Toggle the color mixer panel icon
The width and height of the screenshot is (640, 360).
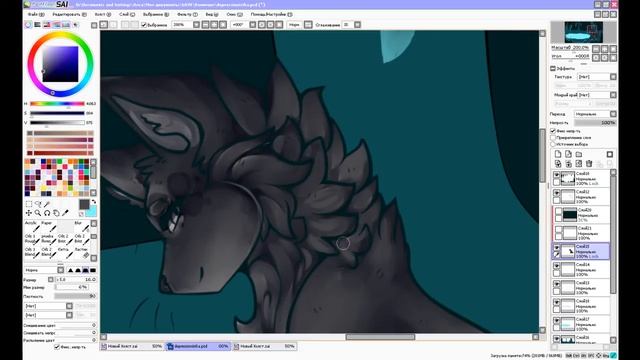click(56, 25)
